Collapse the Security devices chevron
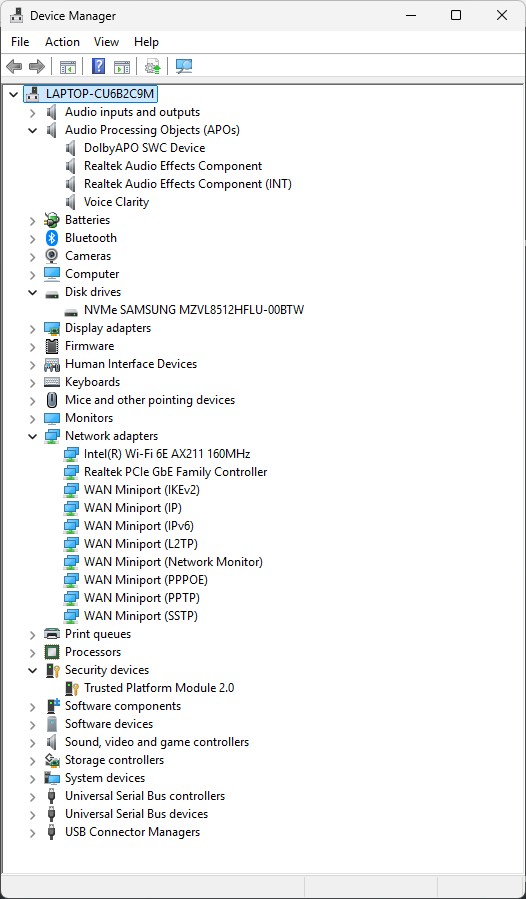This screenshot has width=526, height=899. 33,670
